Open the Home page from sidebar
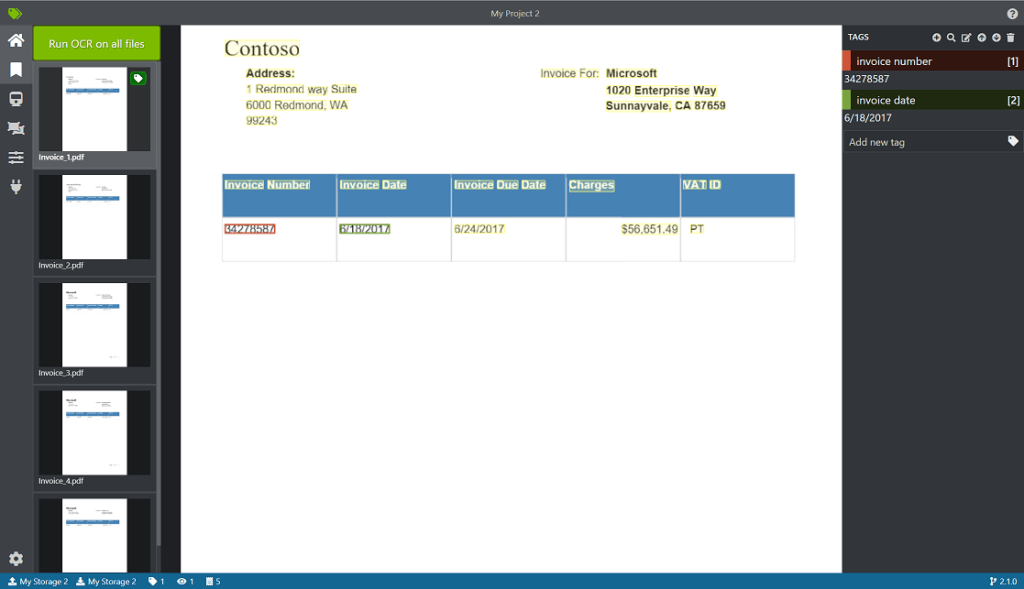Image resolution: width=1024 pixels, height=589 pixels. 15,41
